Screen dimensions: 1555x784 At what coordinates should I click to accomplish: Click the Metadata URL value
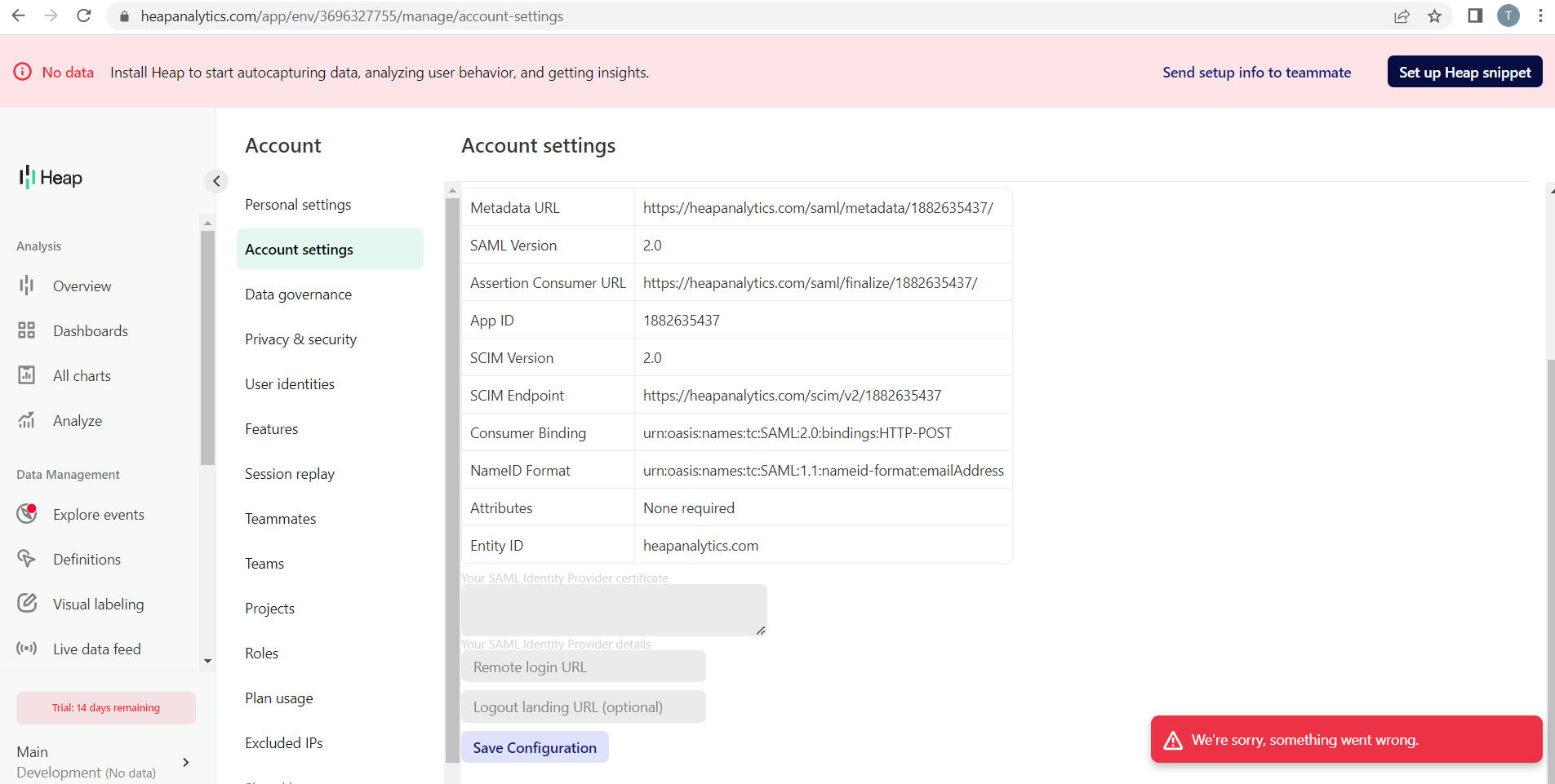(818, 208)
